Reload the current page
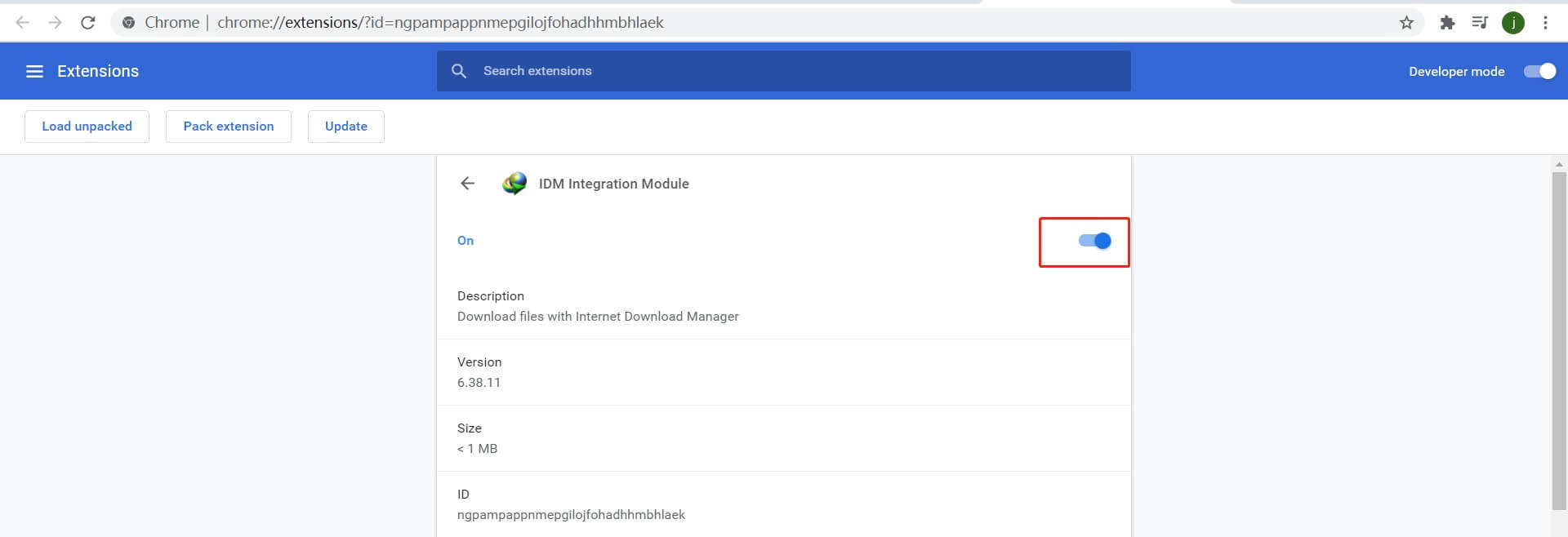This screenshot has width=1568, height=537. click(87, 23)
